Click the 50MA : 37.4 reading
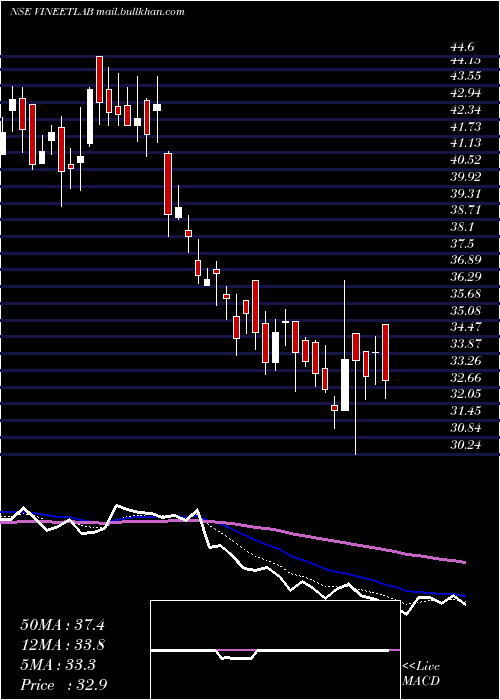Viewport: 500px width, 700px height. click(x=62, y=625)
